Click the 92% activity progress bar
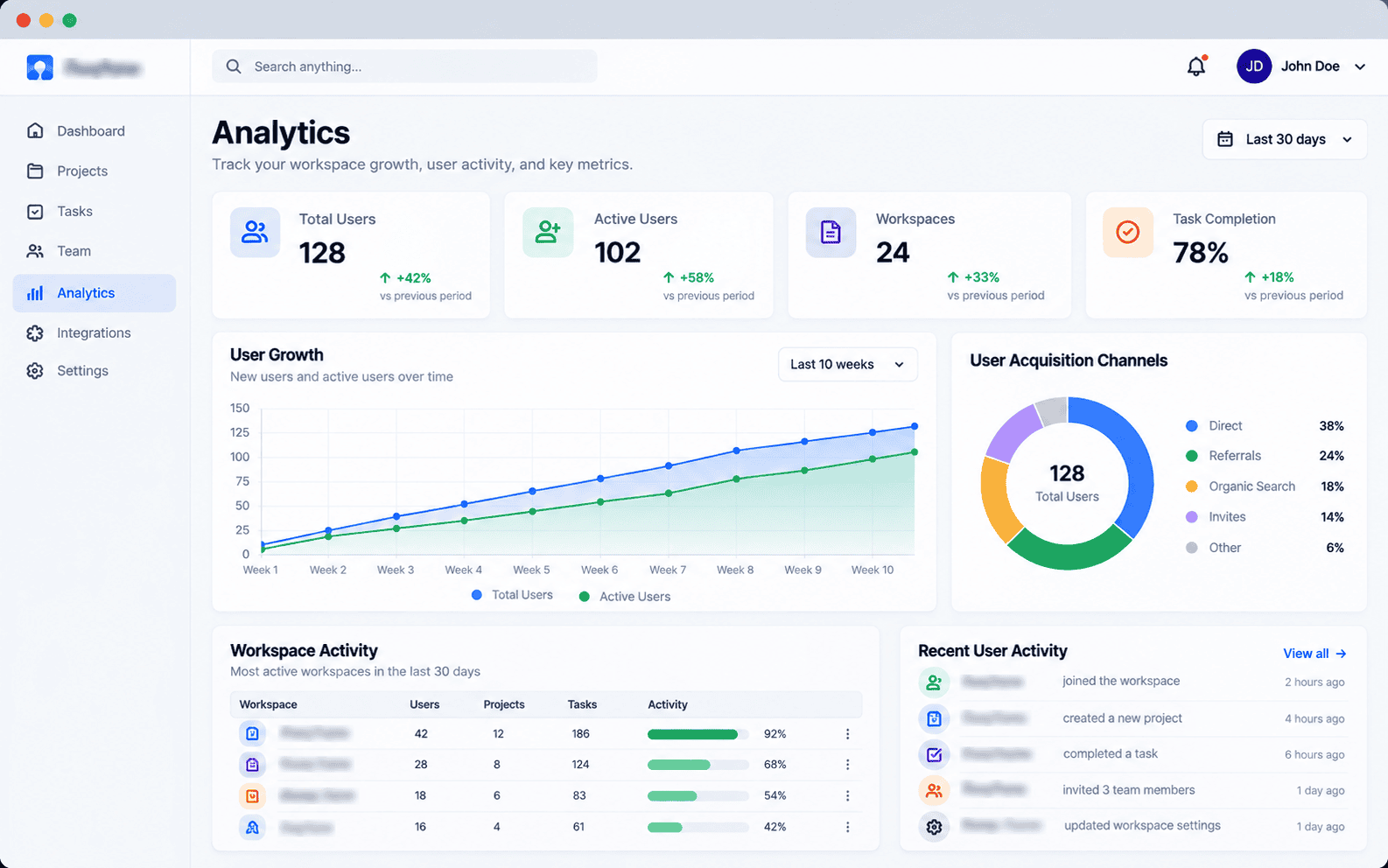This screenshot has height=868, width=1388. [698, 734]
